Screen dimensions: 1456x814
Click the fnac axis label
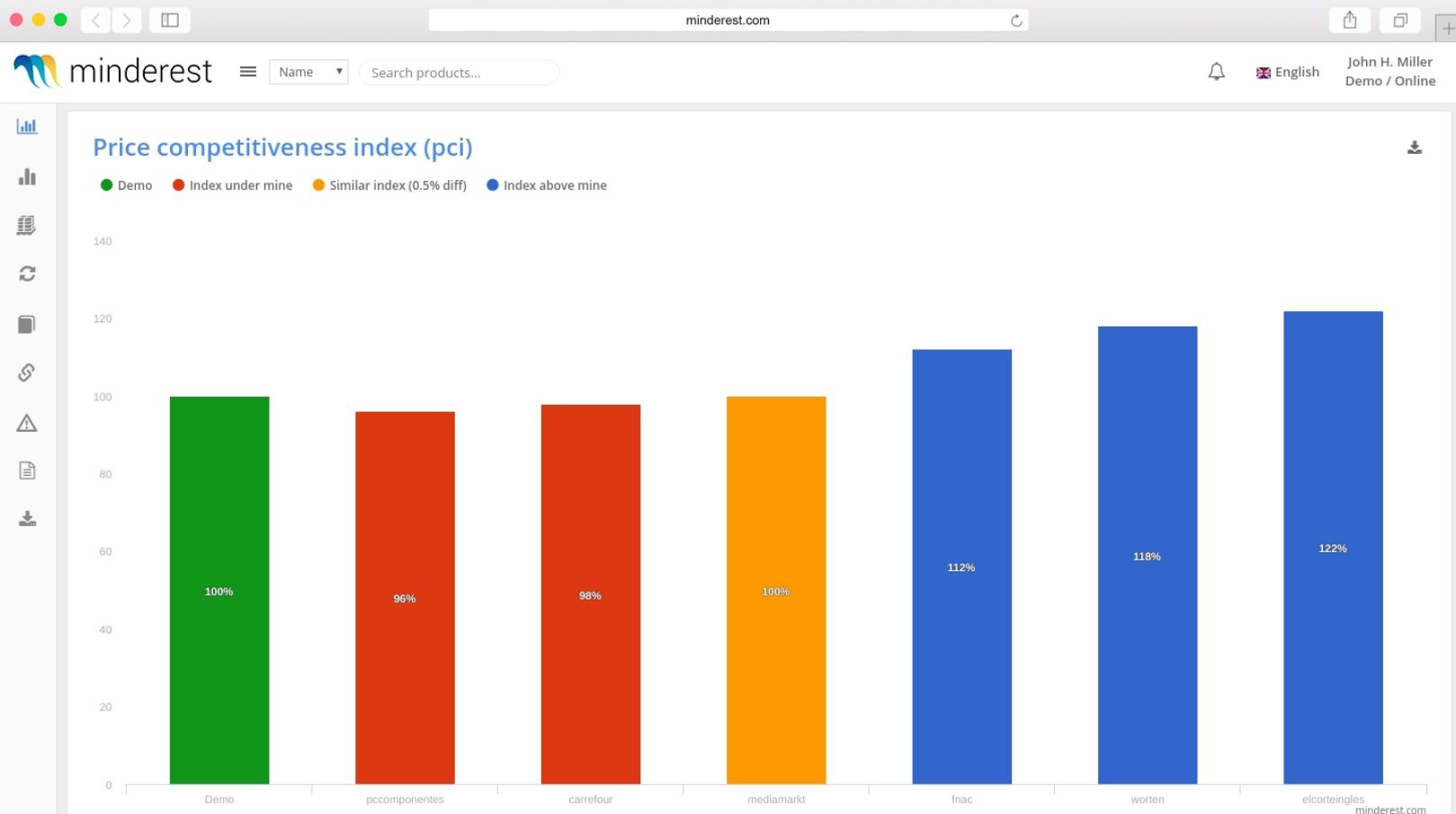click(x=962, y=800)
